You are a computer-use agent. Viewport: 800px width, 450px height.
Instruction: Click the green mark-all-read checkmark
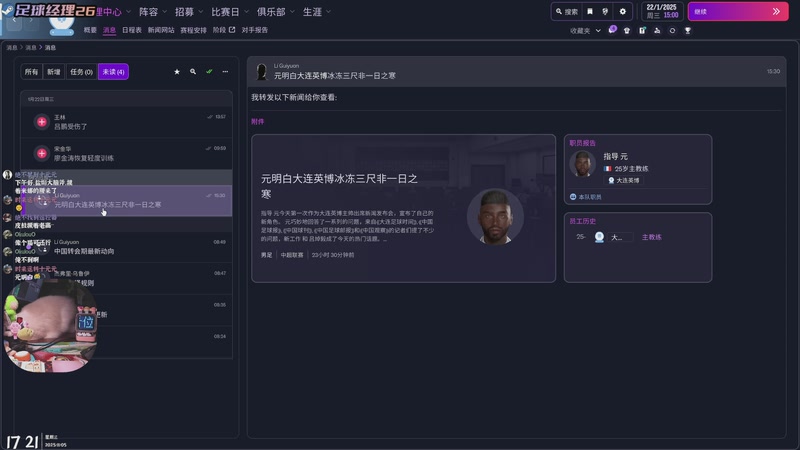point(209,72)
